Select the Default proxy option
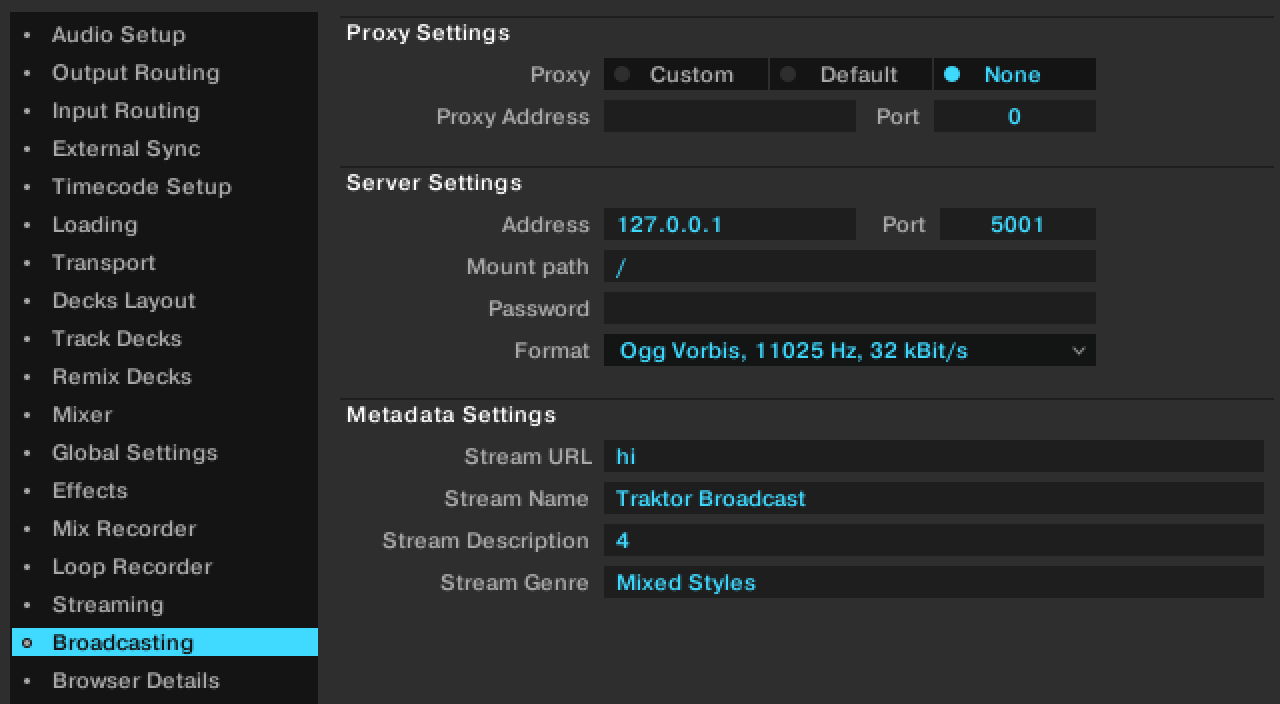This screenshot has width=1280, height=704. pos(850,74)
